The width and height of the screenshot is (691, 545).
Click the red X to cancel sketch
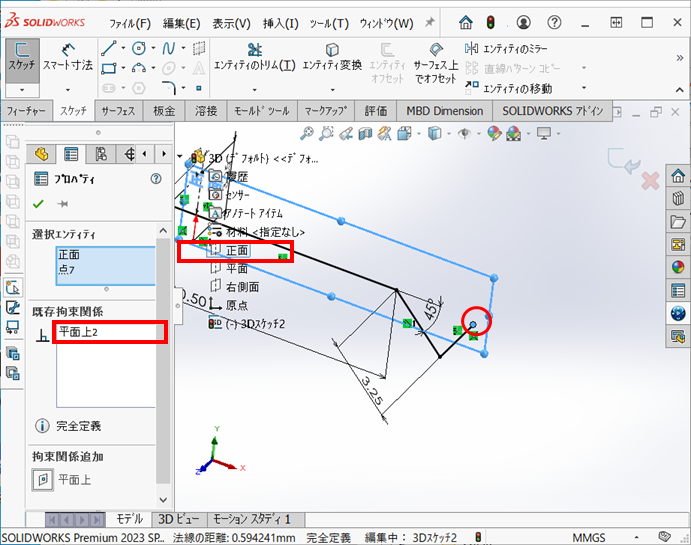pos(648,181)
